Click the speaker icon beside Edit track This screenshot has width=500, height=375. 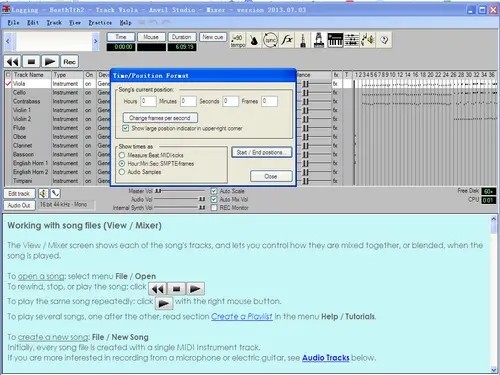[x=43, y=193]
